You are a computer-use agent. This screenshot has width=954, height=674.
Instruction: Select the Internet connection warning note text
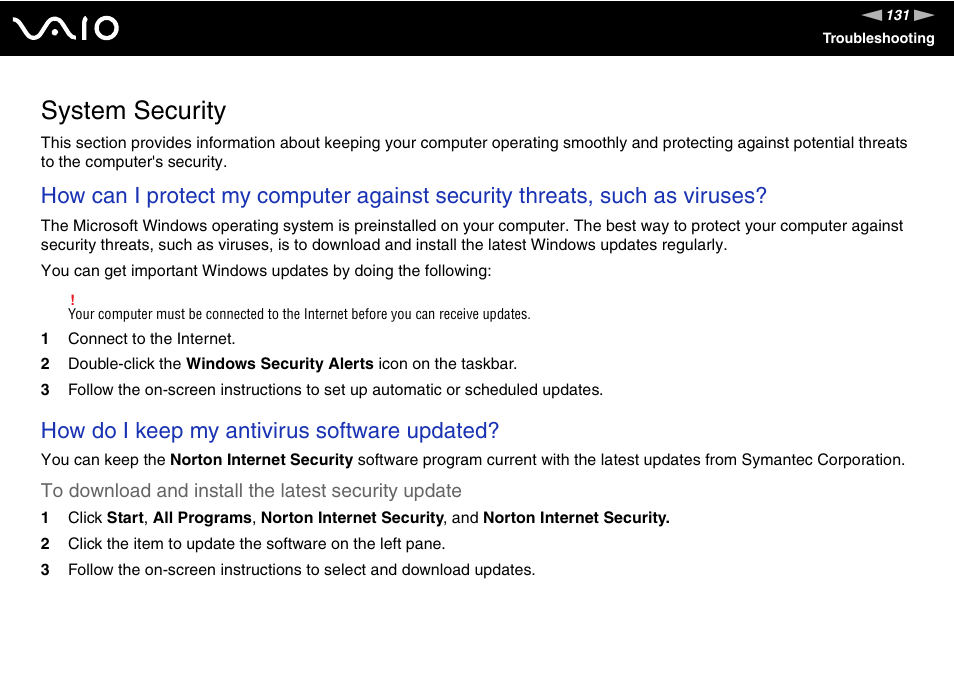pyautogui.click(x=299, y=314)
